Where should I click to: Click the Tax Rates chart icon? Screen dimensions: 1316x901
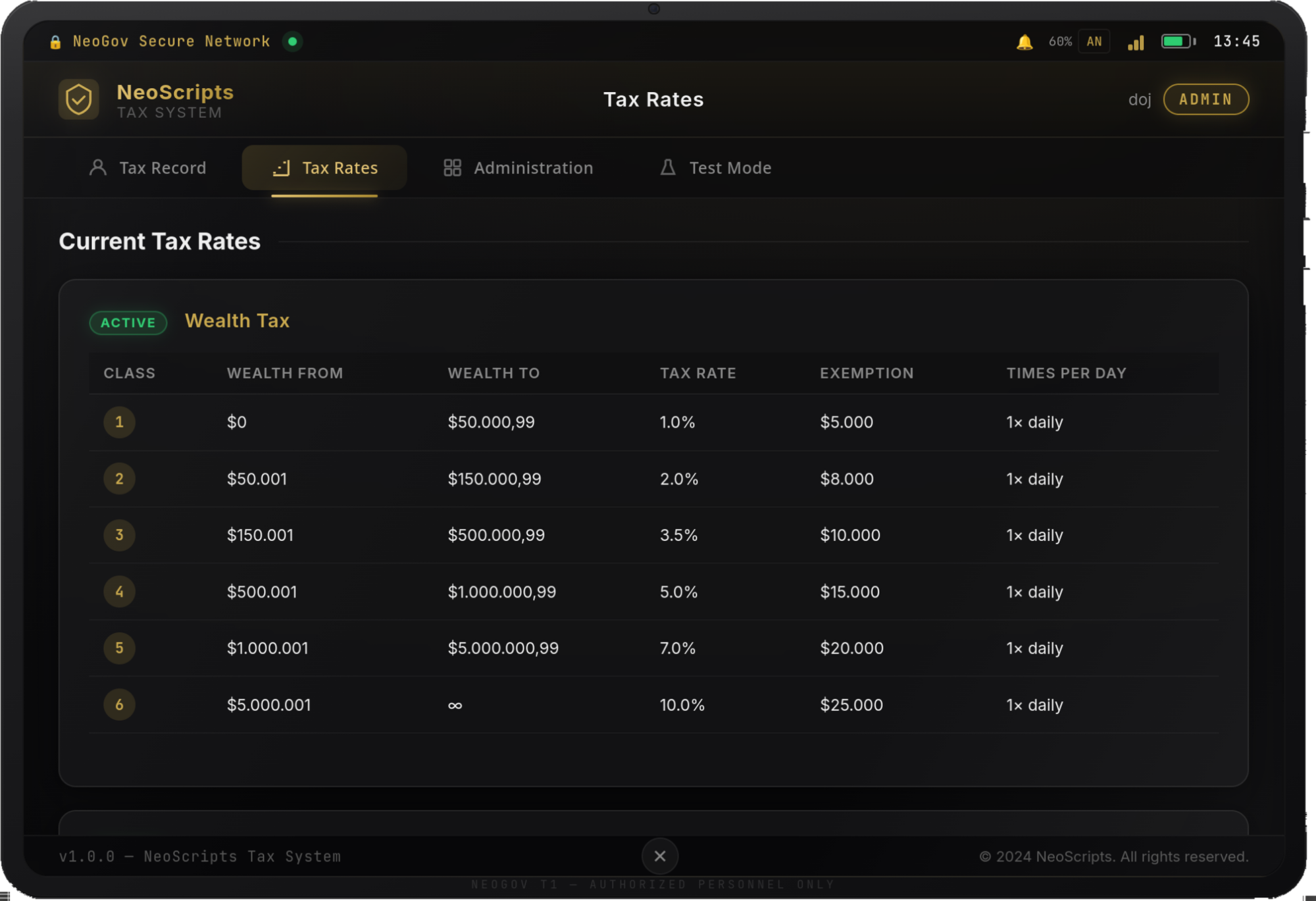pyautogui.click(x=281, y=168)
